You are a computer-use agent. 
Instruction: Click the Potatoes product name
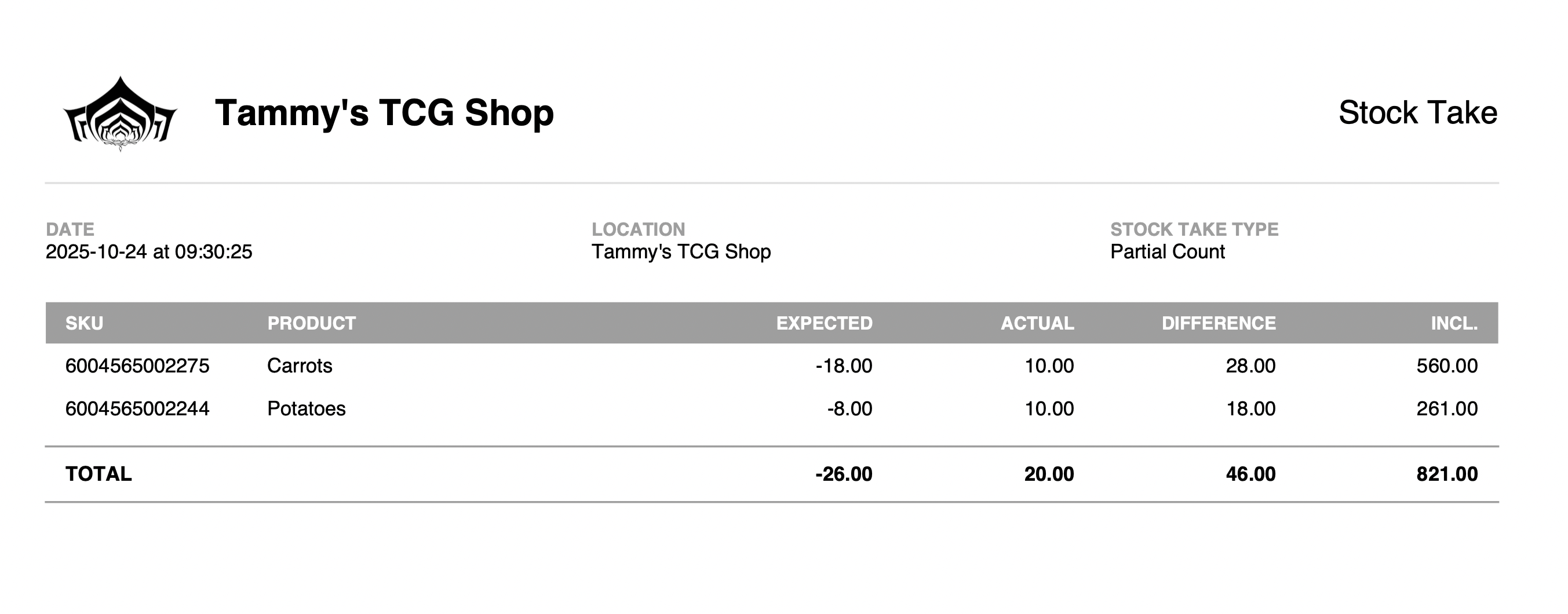point(306,408)
